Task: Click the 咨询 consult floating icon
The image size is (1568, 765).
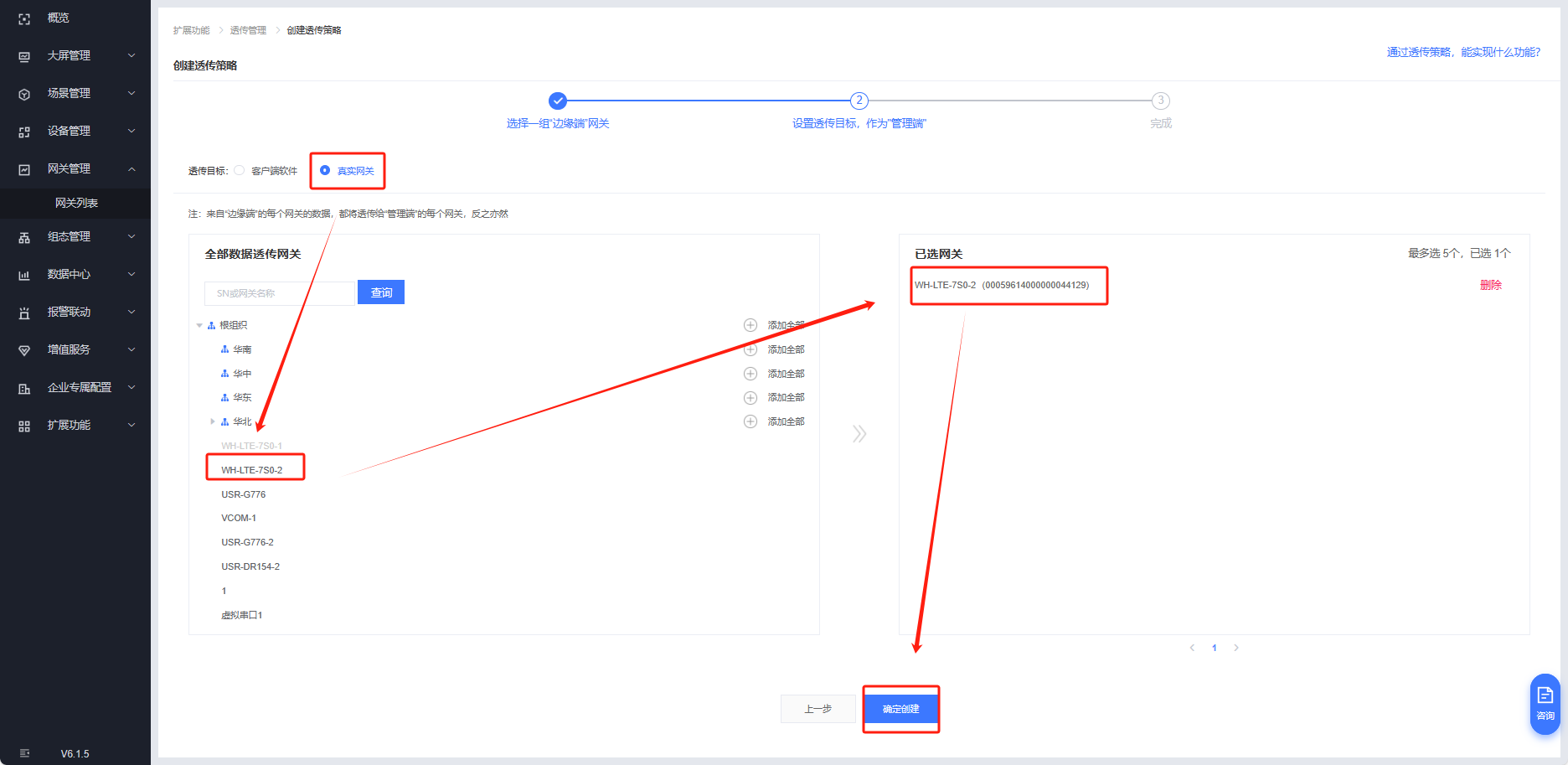Action: [x=1545, y=702]
